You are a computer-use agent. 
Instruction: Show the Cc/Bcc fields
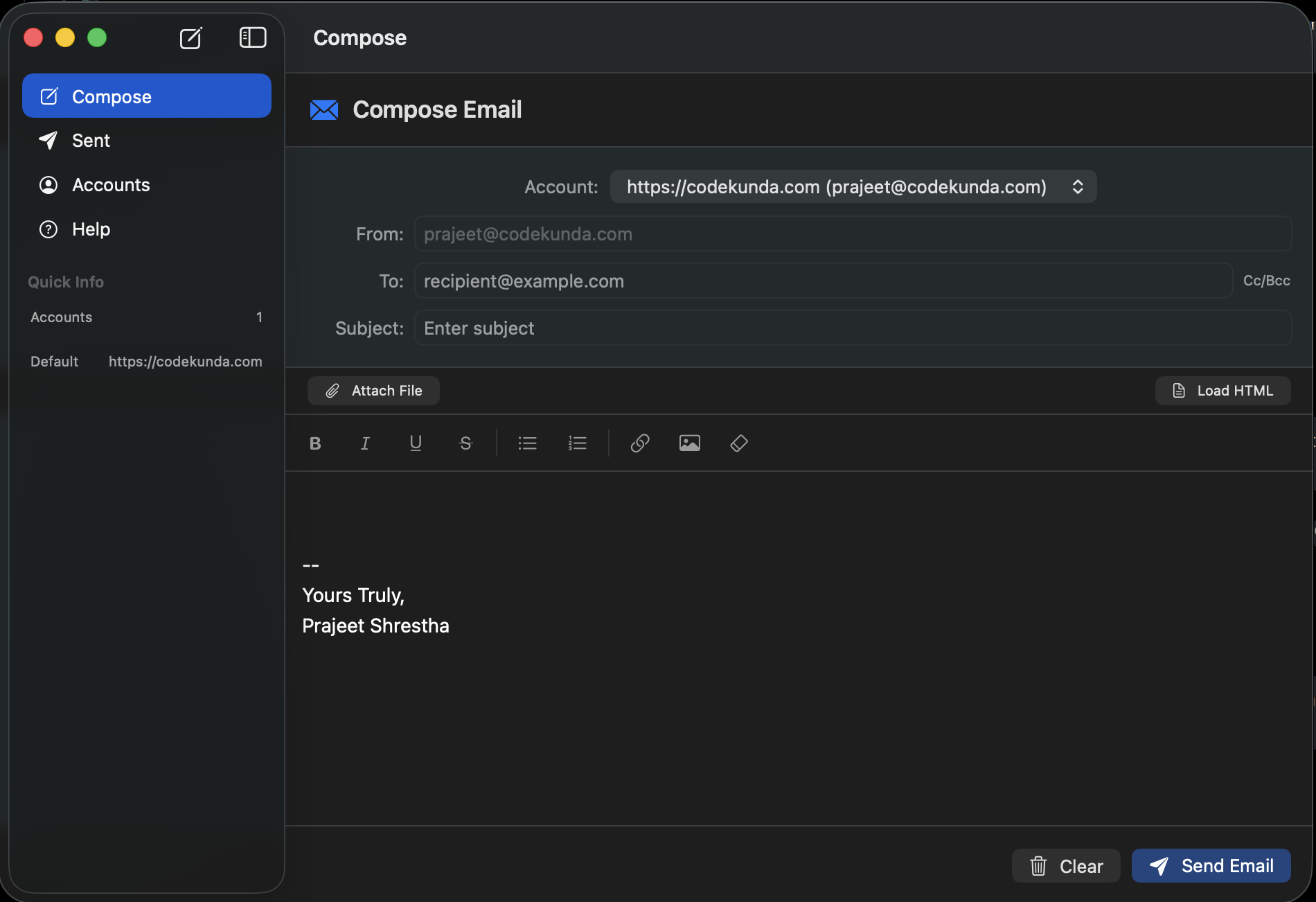(1266, 281)
